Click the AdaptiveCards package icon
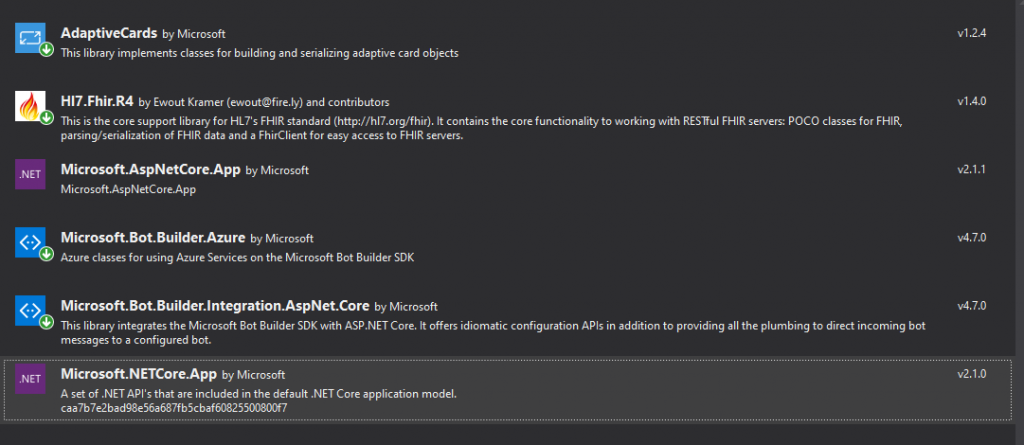 pyautogui.click(x=30, y=38)
